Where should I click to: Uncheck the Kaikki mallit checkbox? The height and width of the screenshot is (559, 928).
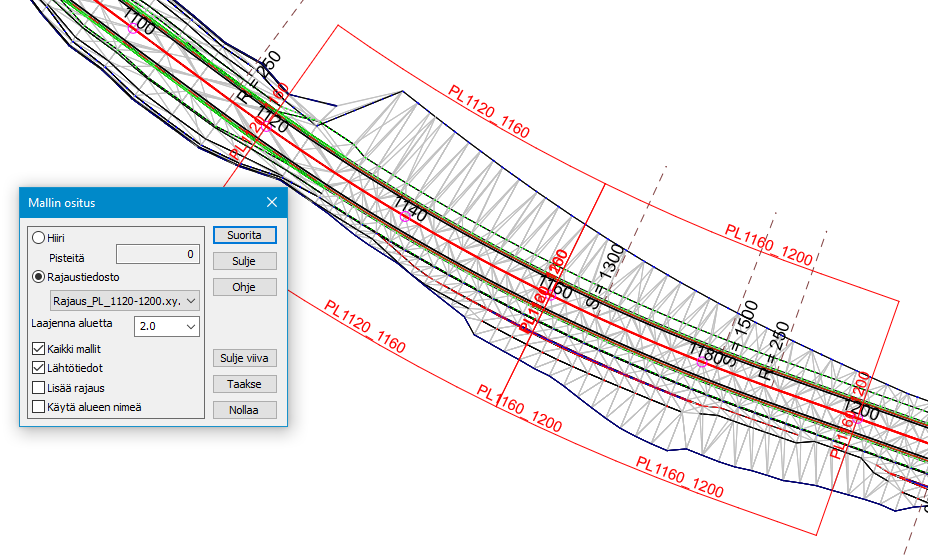[x=39, y=350]
